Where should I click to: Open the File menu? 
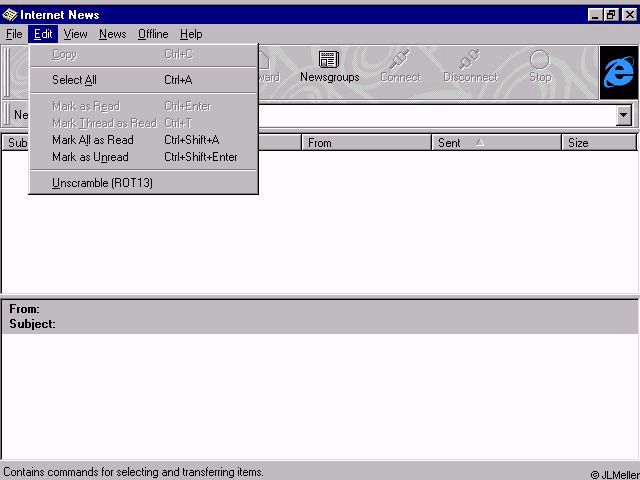[14, 34]
